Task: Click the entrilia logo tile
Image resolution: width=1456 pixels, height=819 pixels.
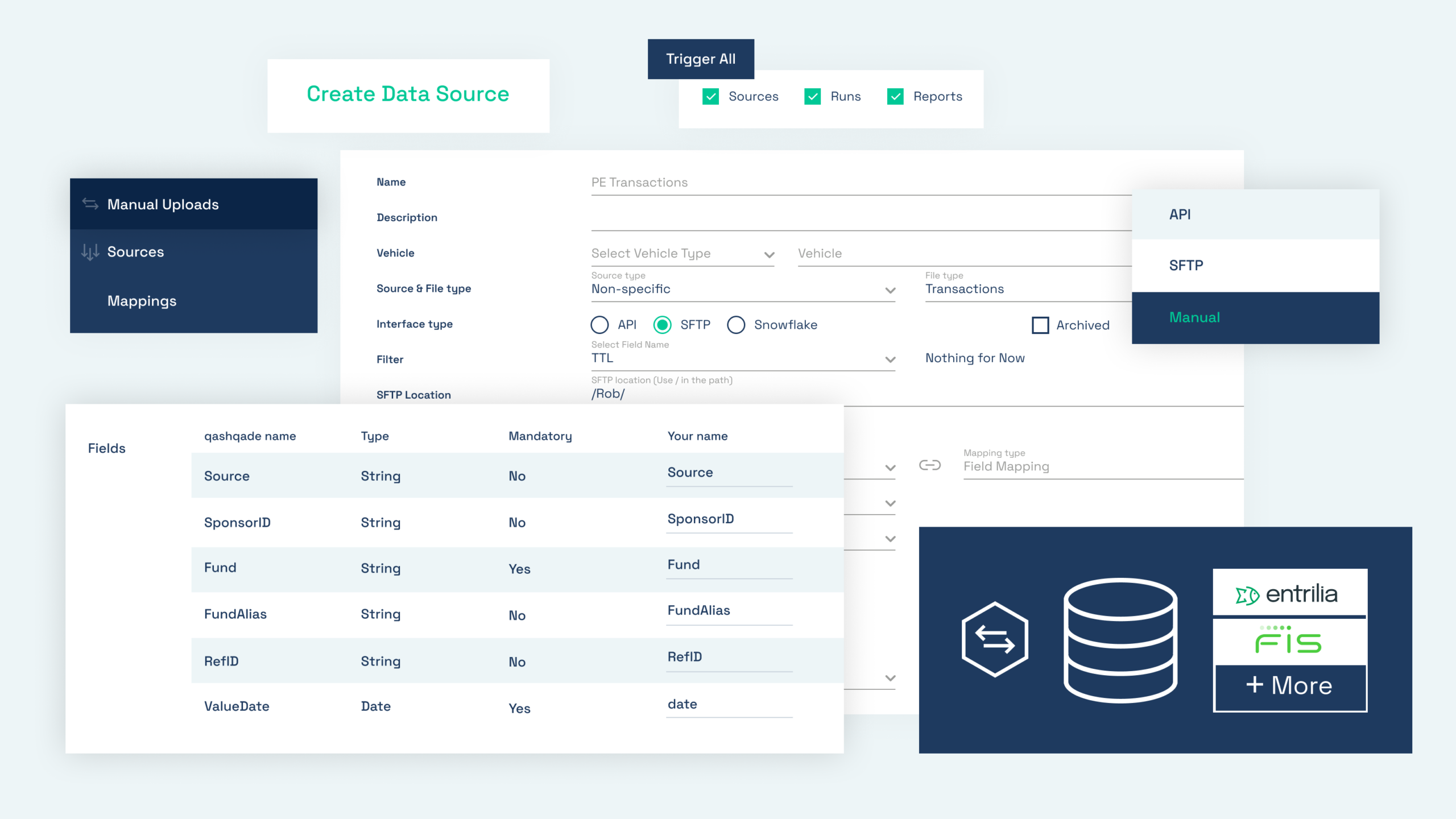Action: 1289,593
